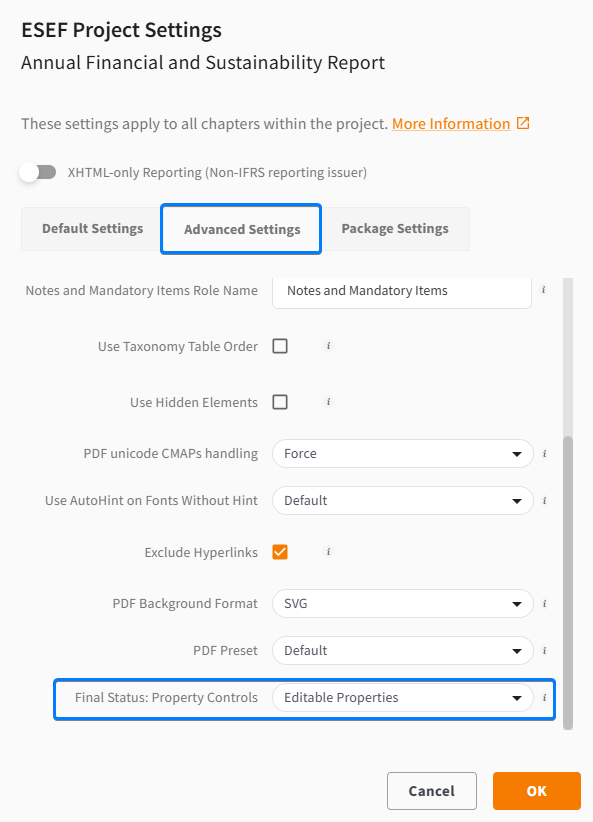Viewport: 593px width, 822px height.
Task: Click the orange OK button
Action: coord(537,791)
